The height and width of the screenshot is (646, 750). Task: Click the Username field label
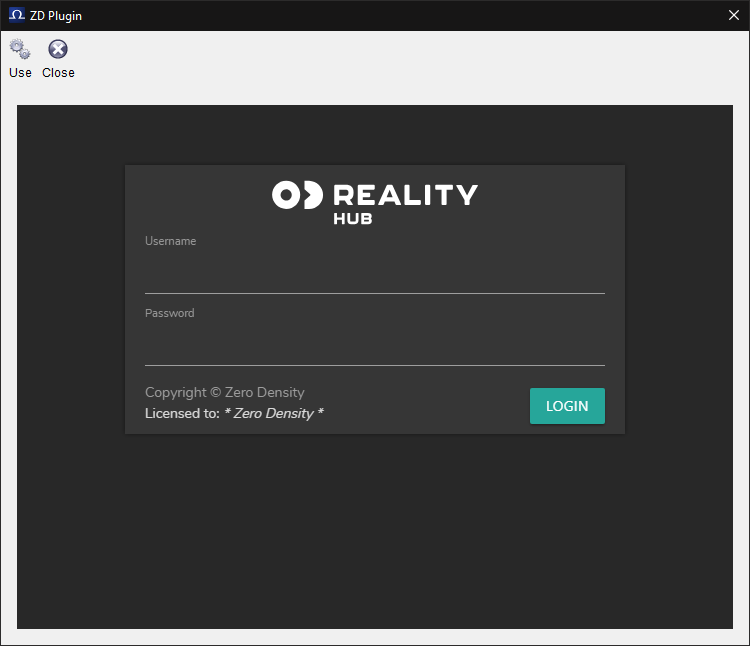[x=170, y=241]
